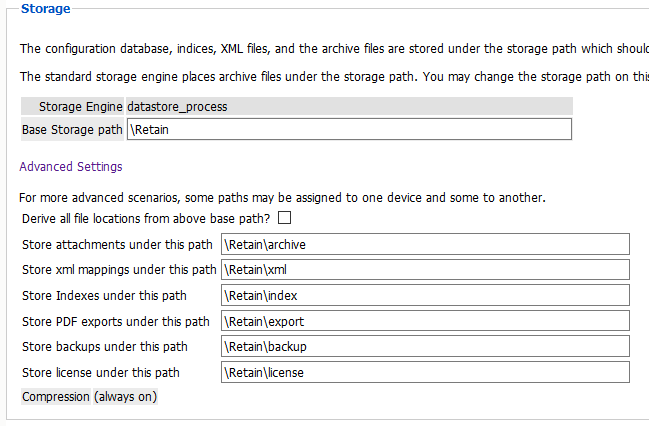Focus the PDF exports path input

(425, 321)
